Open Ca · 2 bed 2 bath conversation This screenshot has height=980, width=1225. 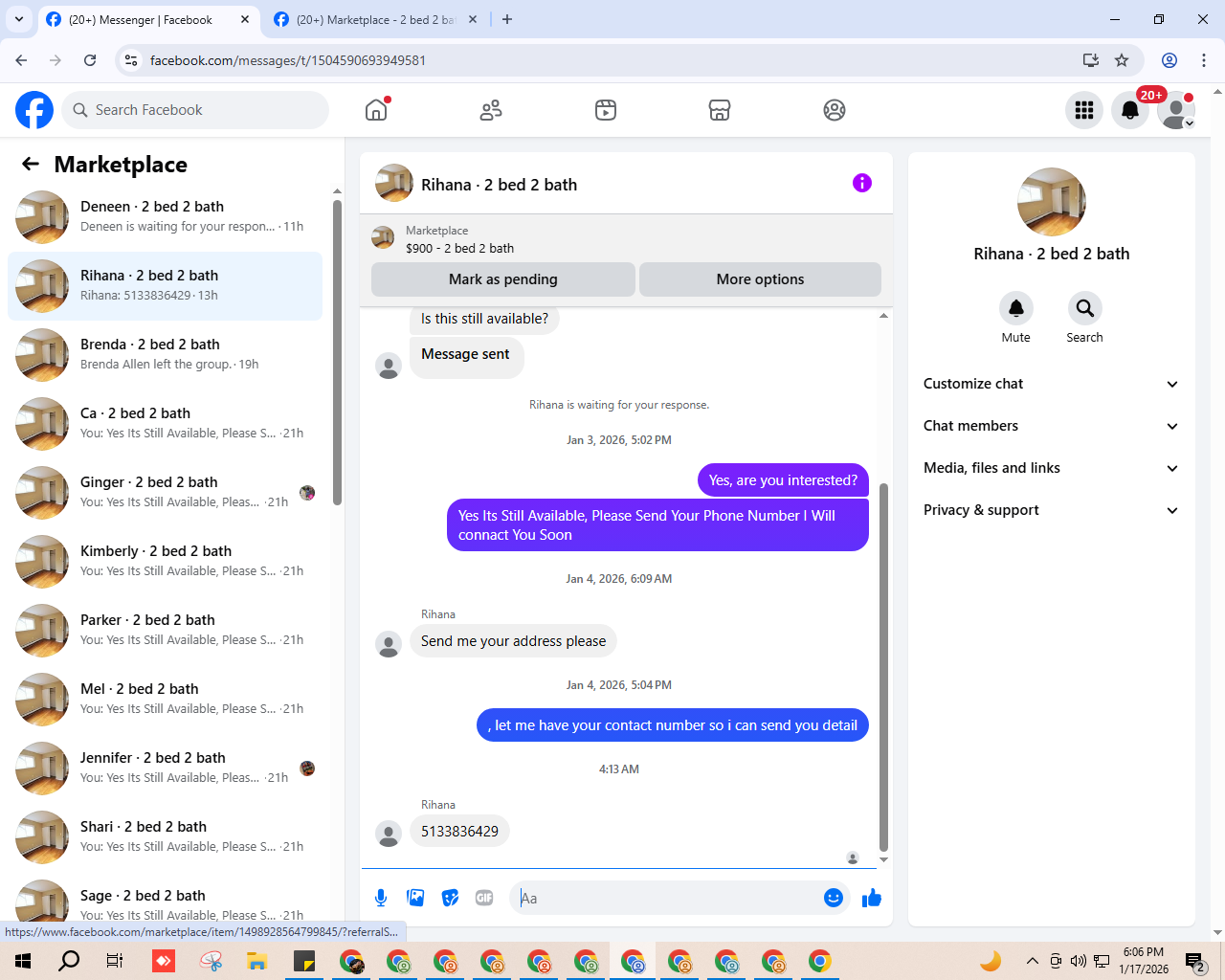point(165,424)
